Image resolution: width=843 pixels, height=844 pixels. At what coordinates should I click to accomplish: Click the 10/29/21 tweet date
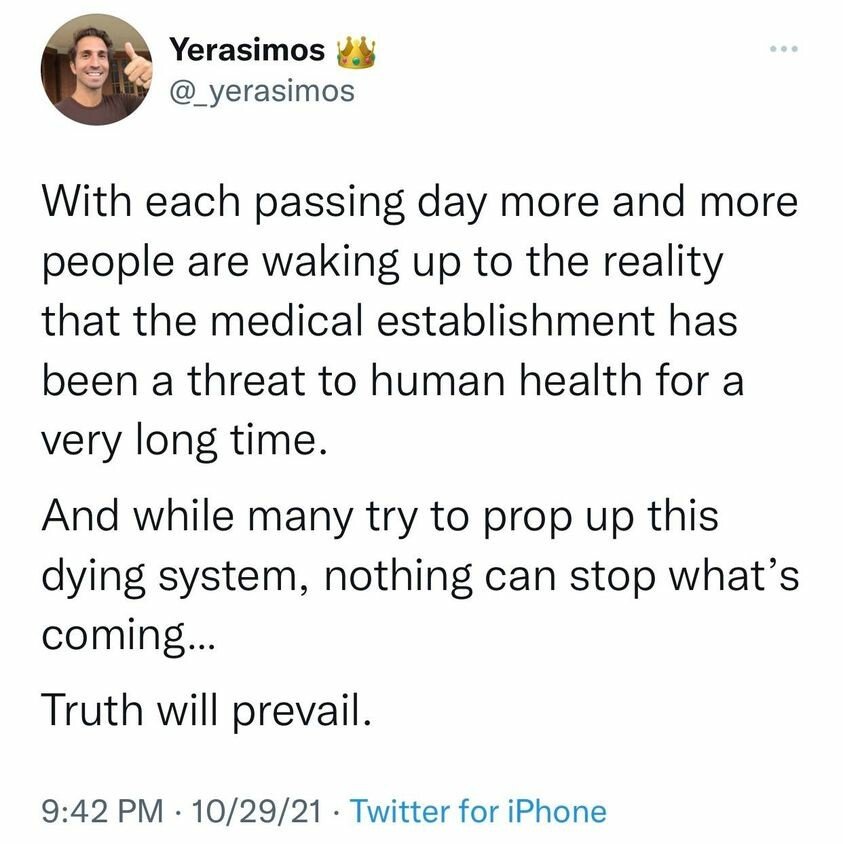243,810
